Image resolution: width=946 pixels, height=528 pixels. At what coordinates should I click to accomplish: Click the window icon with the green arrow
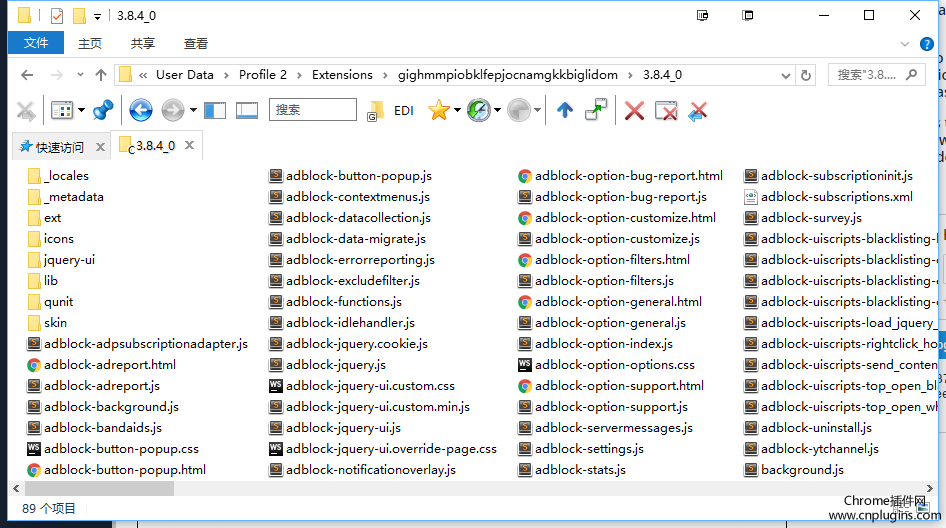point(596,110)
